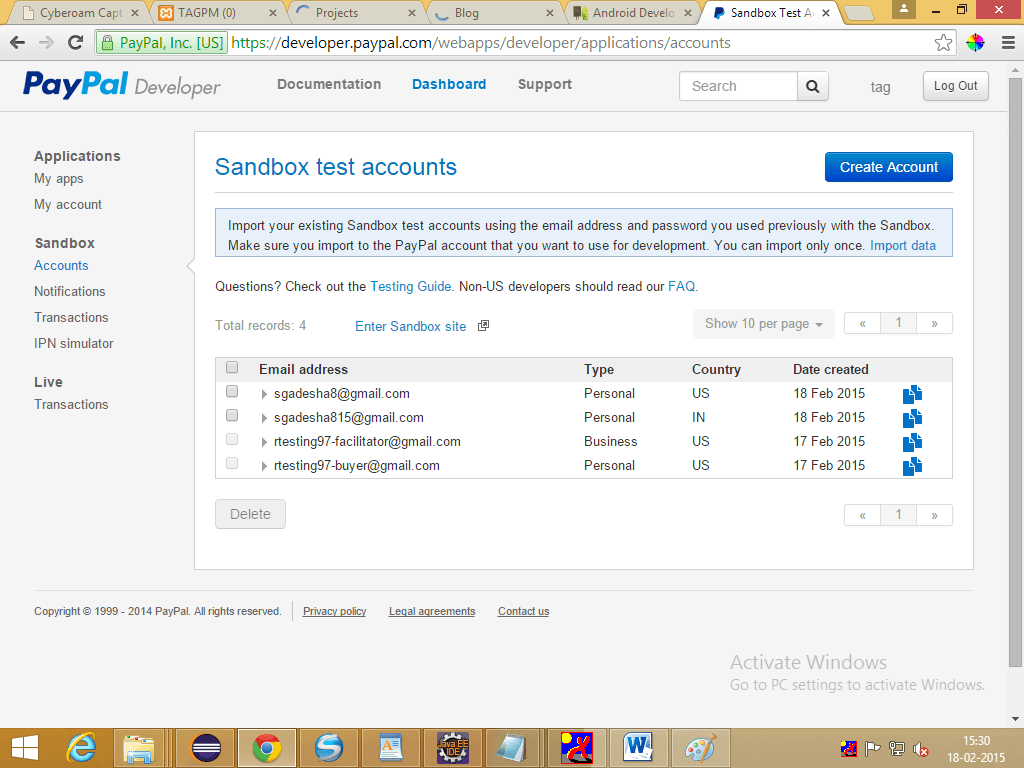Click in the Search input field

click(x=738, y=86)
